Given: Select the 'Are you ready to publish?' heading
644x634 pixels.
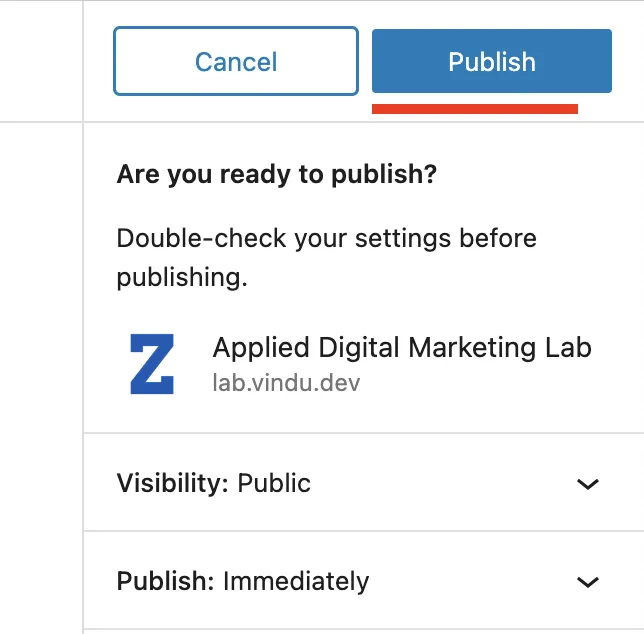Looking at the screenshot, I should coord(277,175).
